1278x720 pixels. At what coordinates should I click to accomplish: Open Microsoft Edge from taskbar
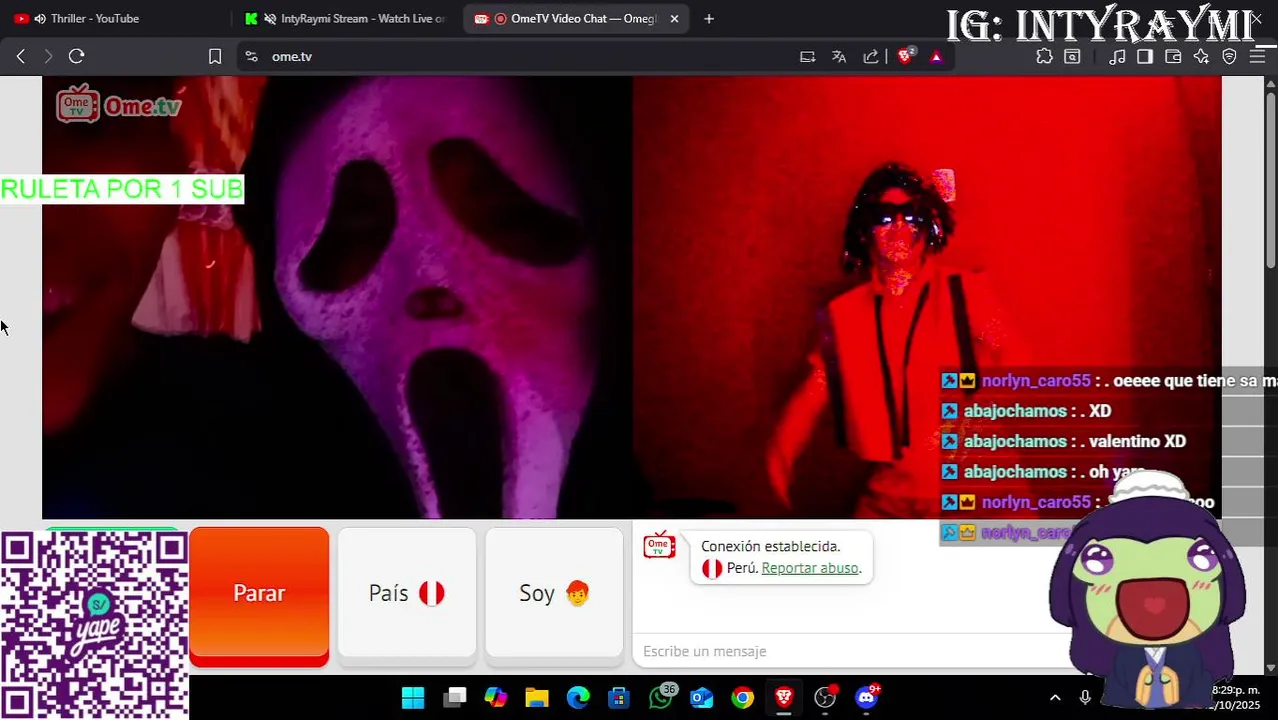578,698
